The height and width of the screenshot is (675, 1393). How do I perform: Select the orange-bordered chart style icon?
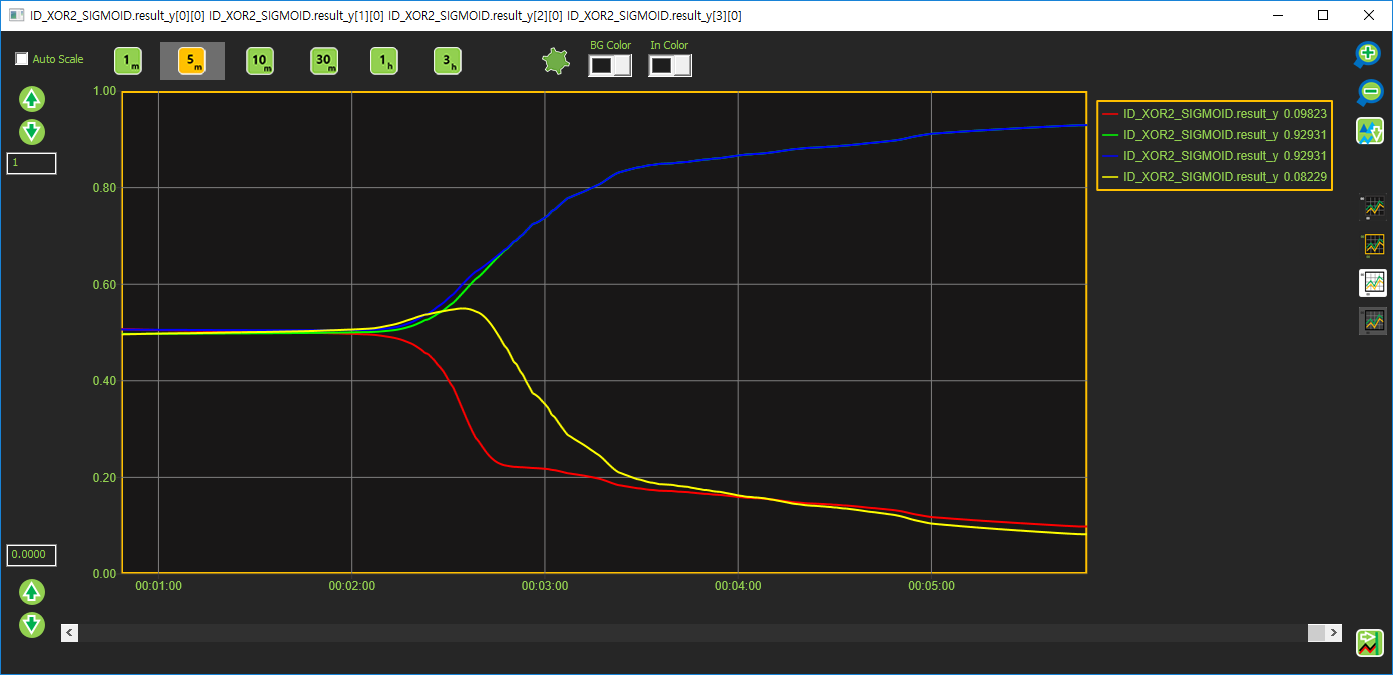[x=1373, y=245]
